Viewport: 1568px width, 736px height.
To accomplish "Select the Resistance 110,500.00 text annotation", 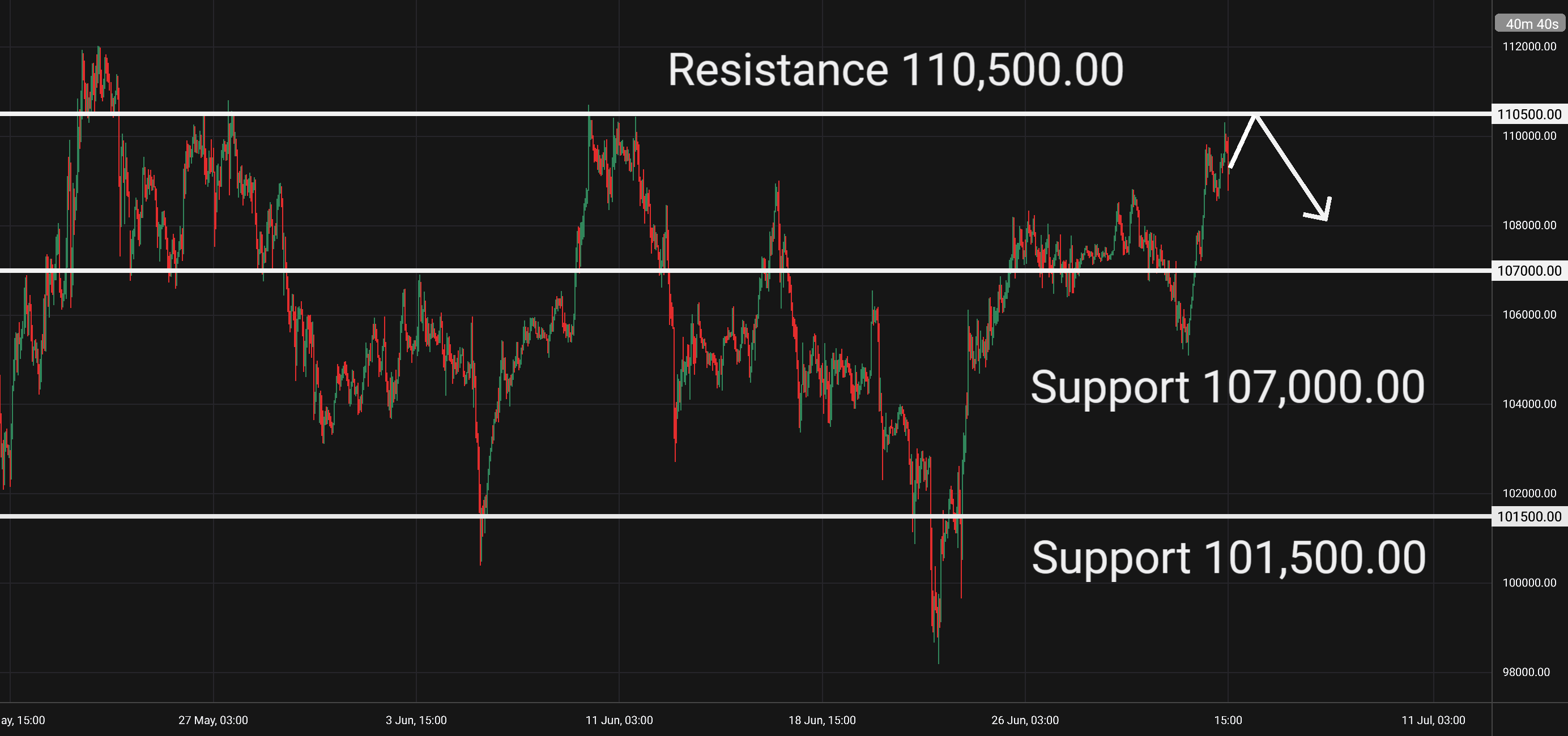I will point(896,70).
